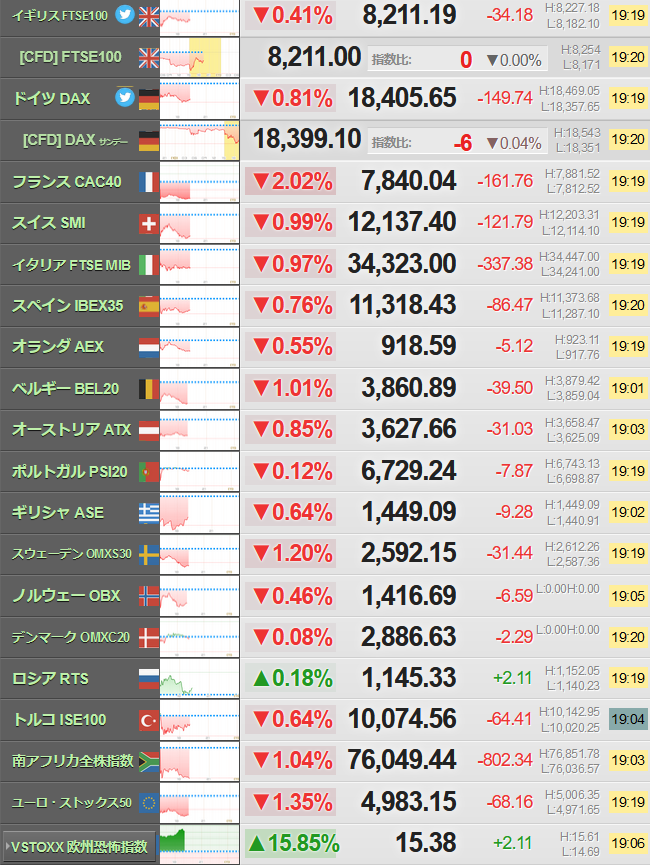Expand the VSTOXX 欧州恐怖指数 button
The height and width of the screenshot is (865, 650).
point(78,846)
